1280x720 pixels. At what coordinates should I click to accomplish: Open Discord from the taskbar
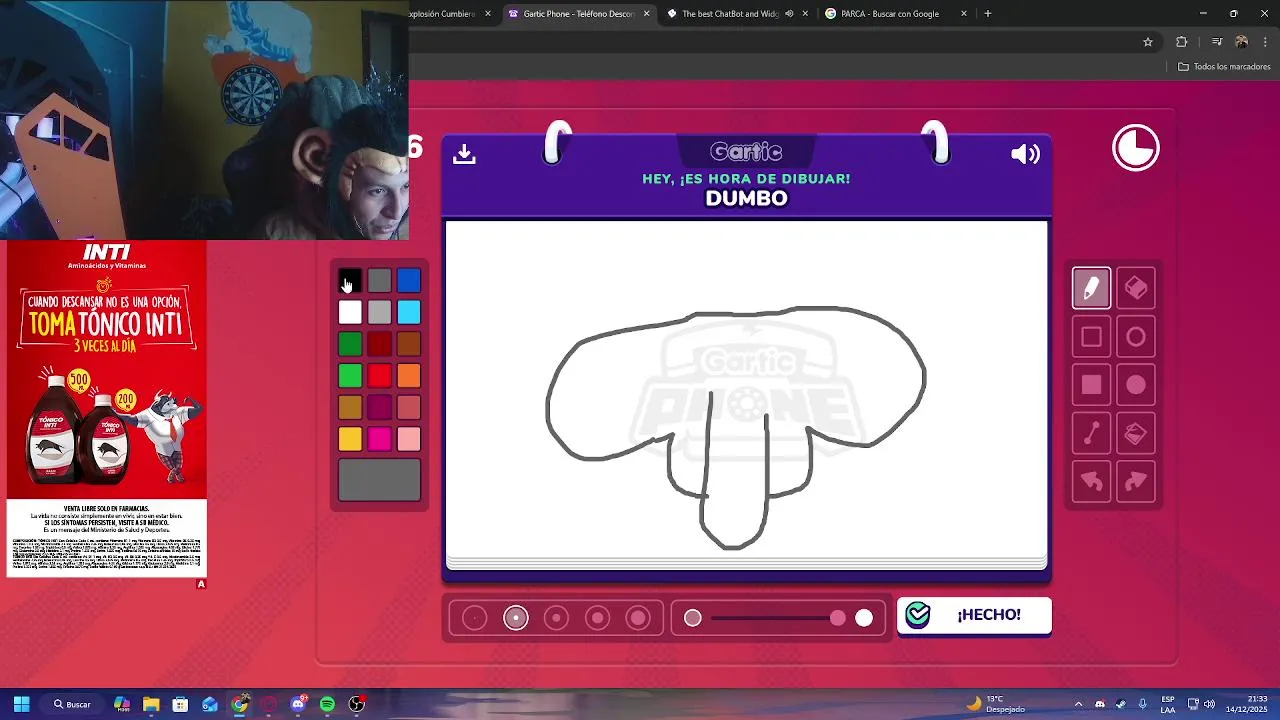coord(298,704)
